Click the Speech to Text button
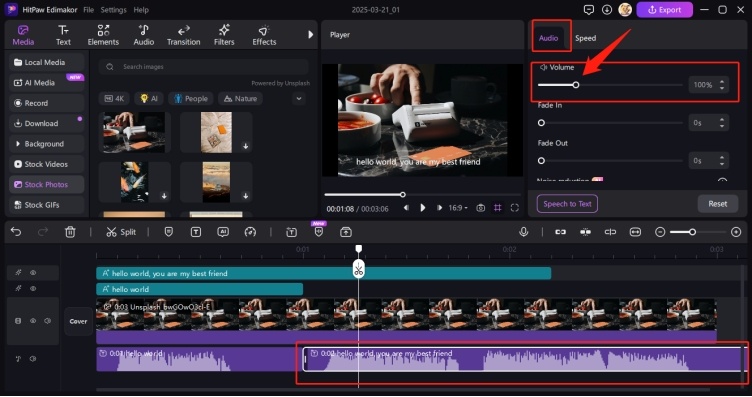Viewport: 752px width, 397px height. (567, 204)
